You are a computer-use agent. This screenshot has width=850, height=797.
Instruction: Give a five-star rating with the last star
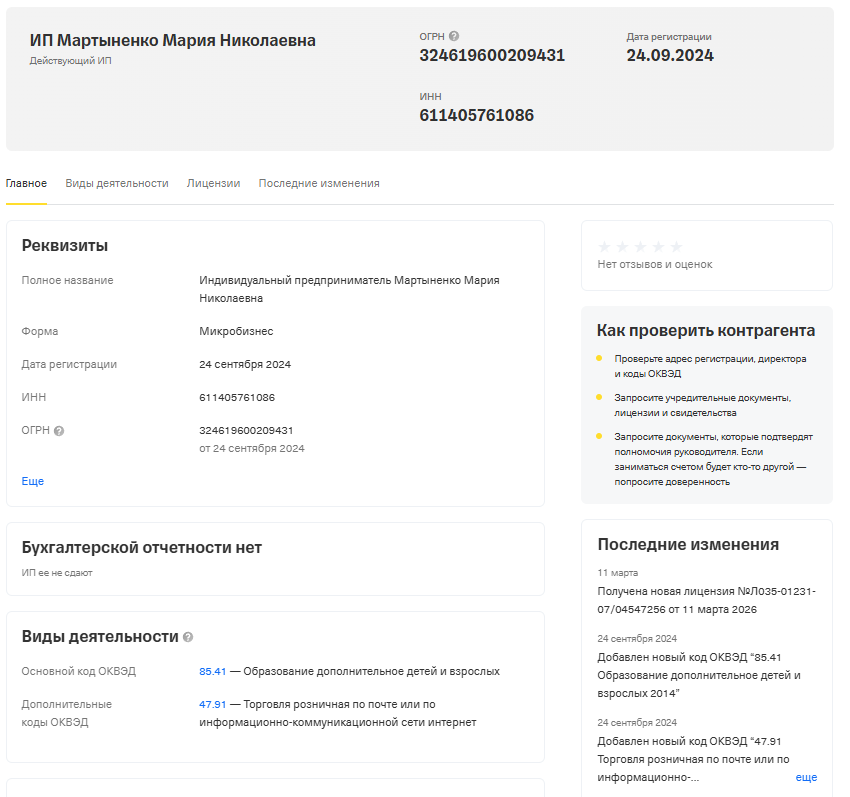676,246
